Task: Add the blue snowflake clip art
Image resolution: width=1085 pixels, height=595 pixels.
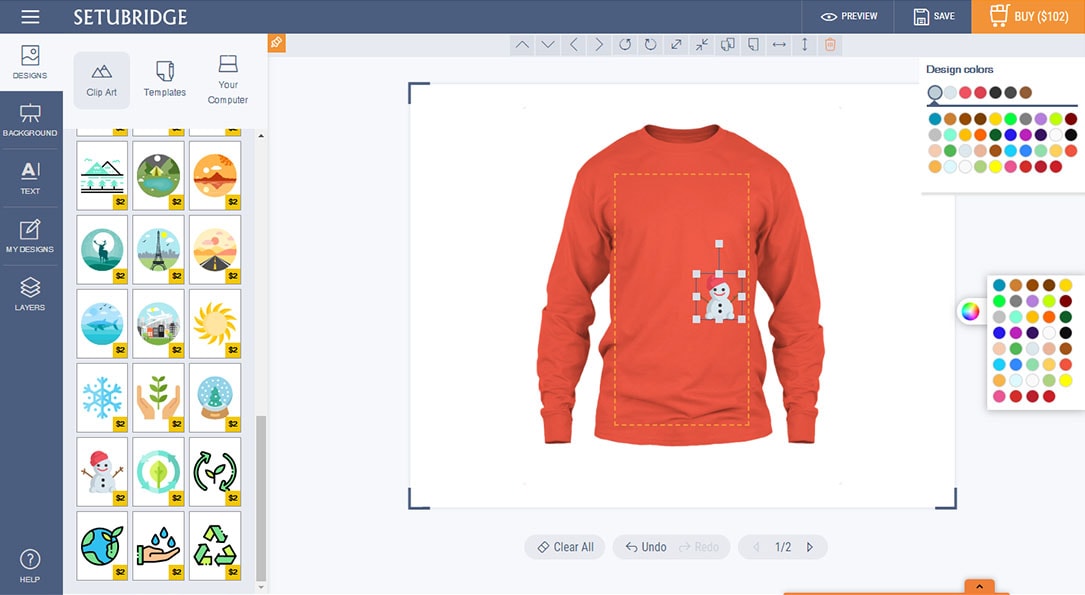Action: [102, 398]
